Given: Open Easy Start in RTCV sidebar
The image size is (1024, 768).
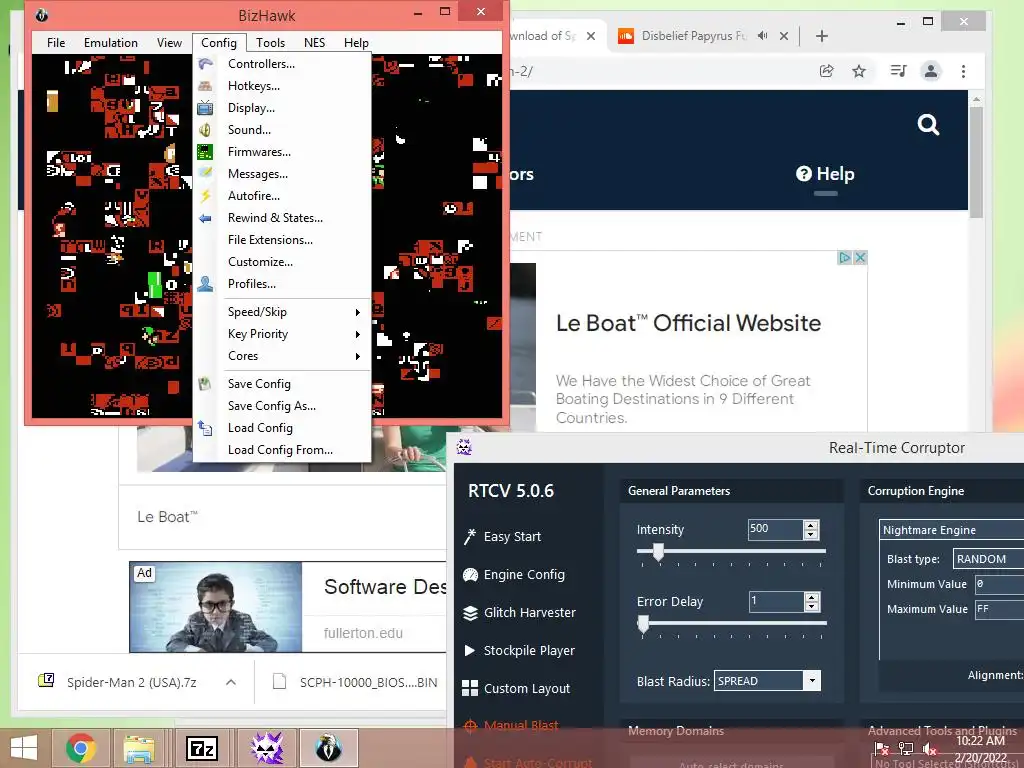Looking at the screenshot, I should tap(502, 537).
